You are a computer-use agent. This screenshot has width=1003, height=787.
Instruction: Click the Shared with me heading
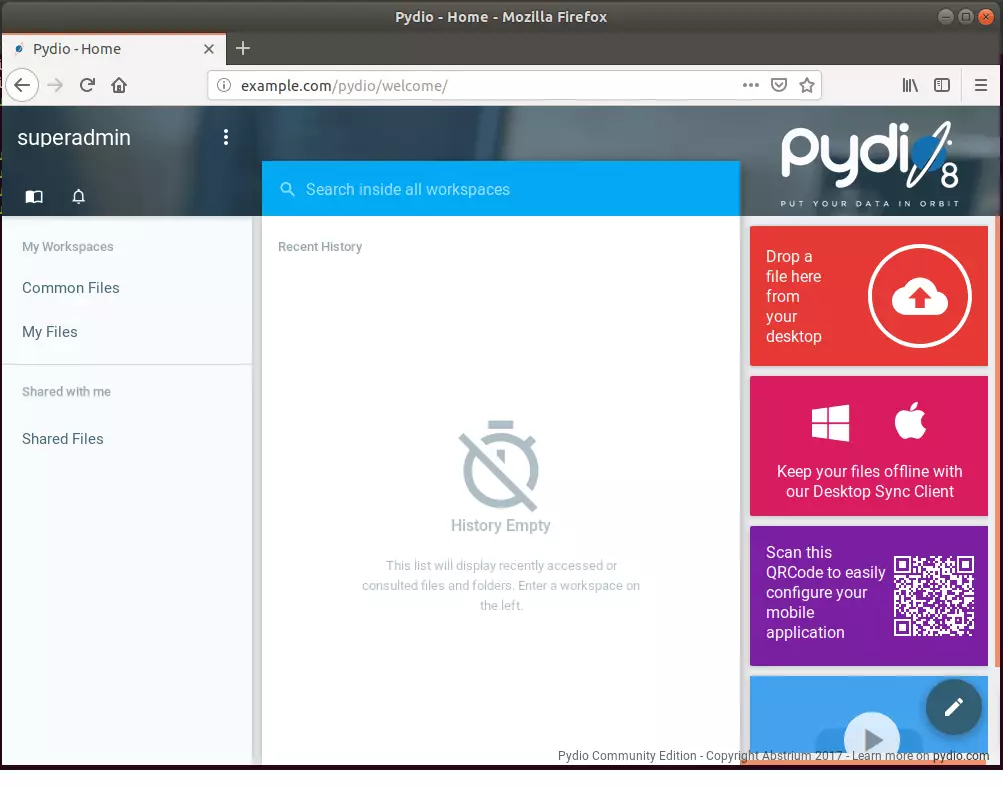pos(67,392)
